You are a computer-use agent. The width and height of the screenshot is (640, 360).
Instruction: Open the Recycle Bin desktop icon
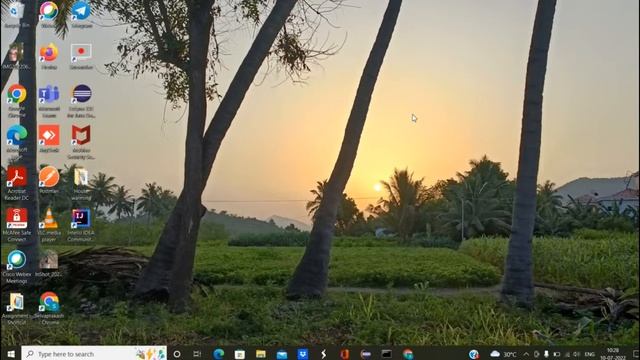coord(16,15)
